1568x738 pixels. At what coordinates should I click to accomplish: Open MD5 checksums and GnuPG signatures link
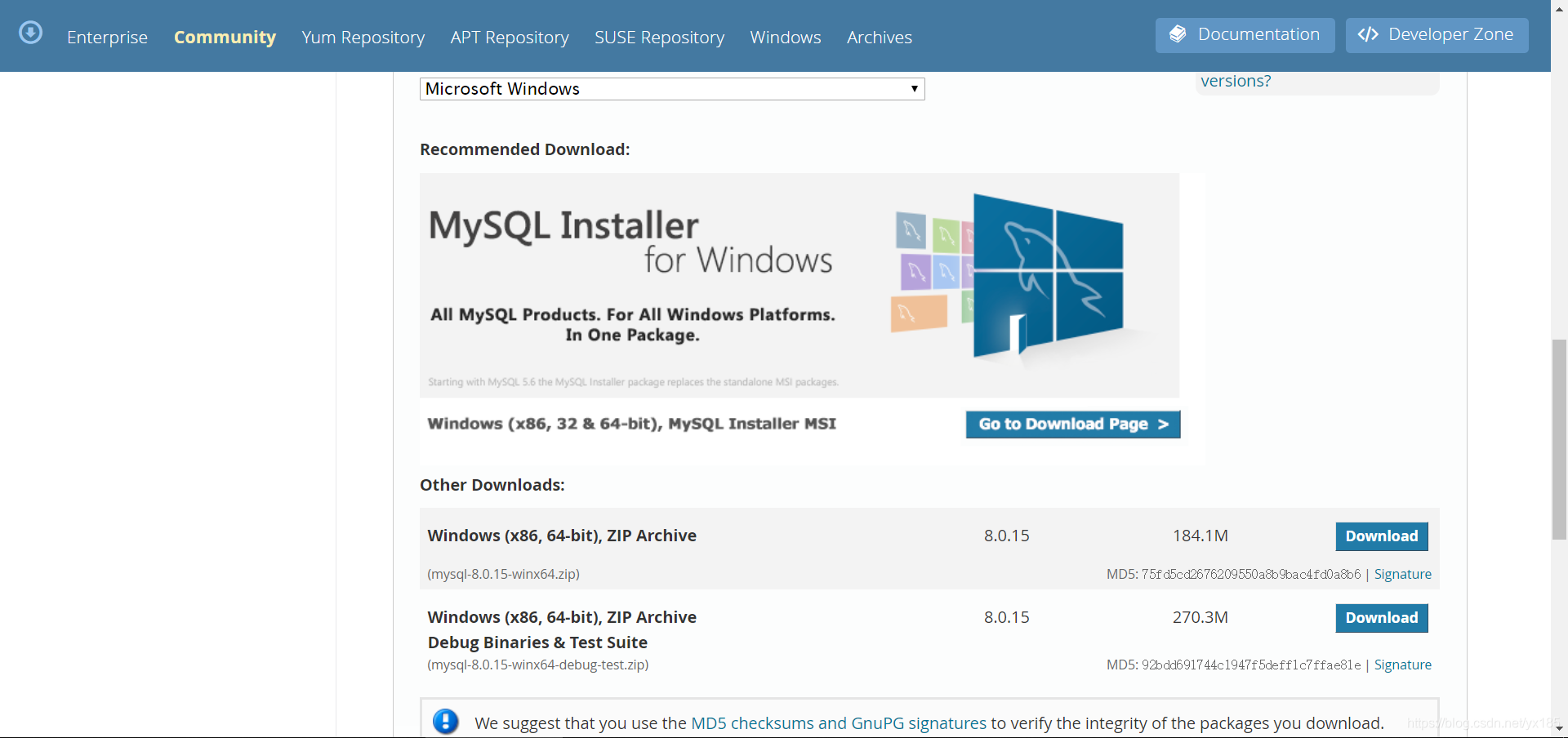(x=839, y=723)
